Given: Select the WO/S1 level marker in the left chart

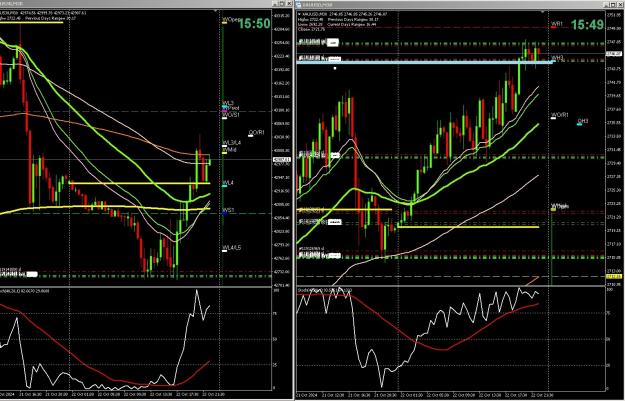Looking at the screenshot, I should (x=231, y=115).
